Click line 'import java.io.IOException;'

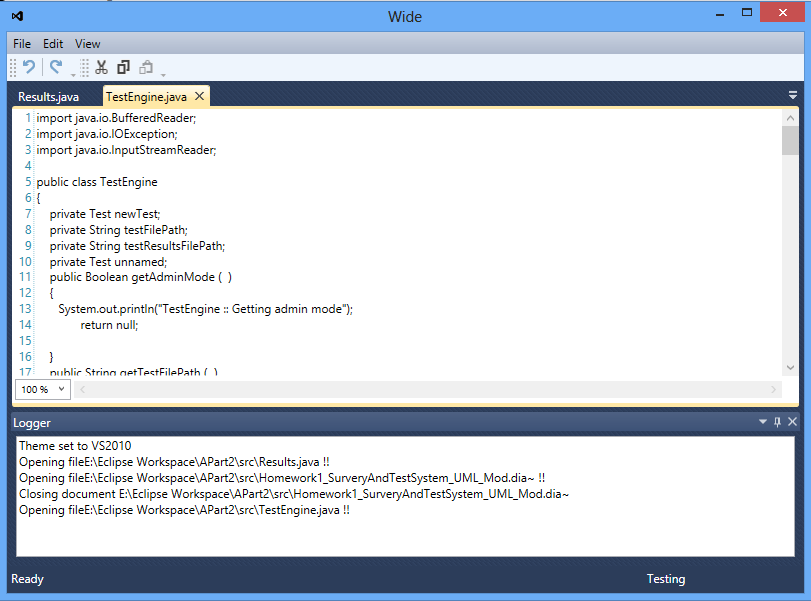point(107,134)
